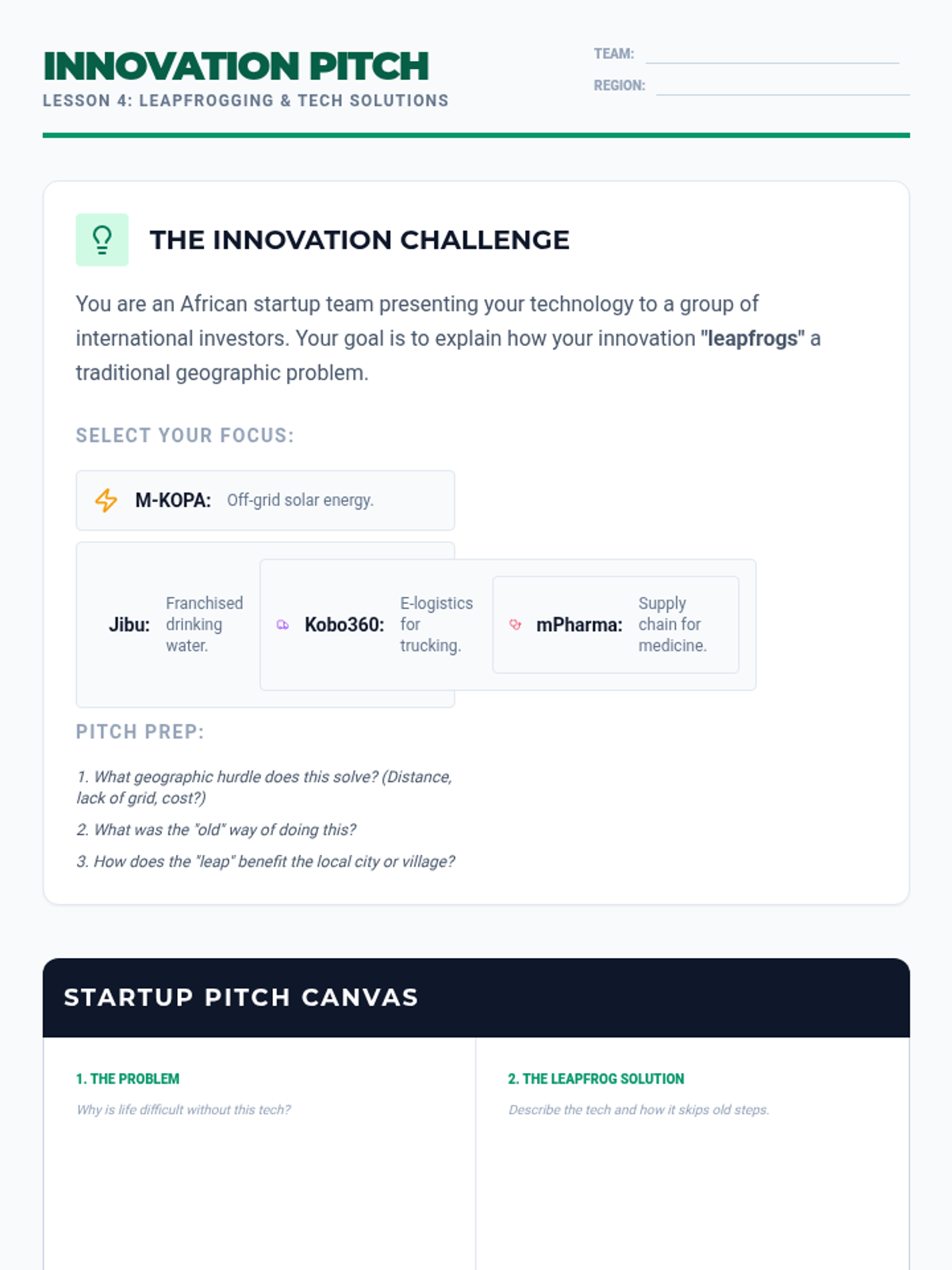Click the Lesson 4 subtitle text
This screenshot has height=1270, width=952.
pyautogui.click(x=245, y=101)
